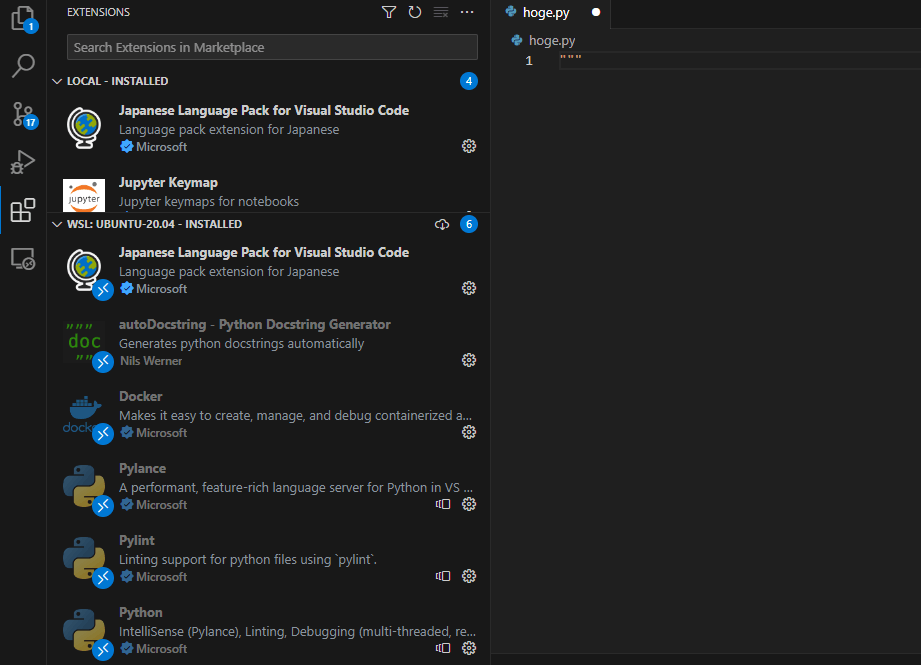Open Pylance extension title
Image resolution: width=921 pixels, height=665 pixels.
click(142, 468)
